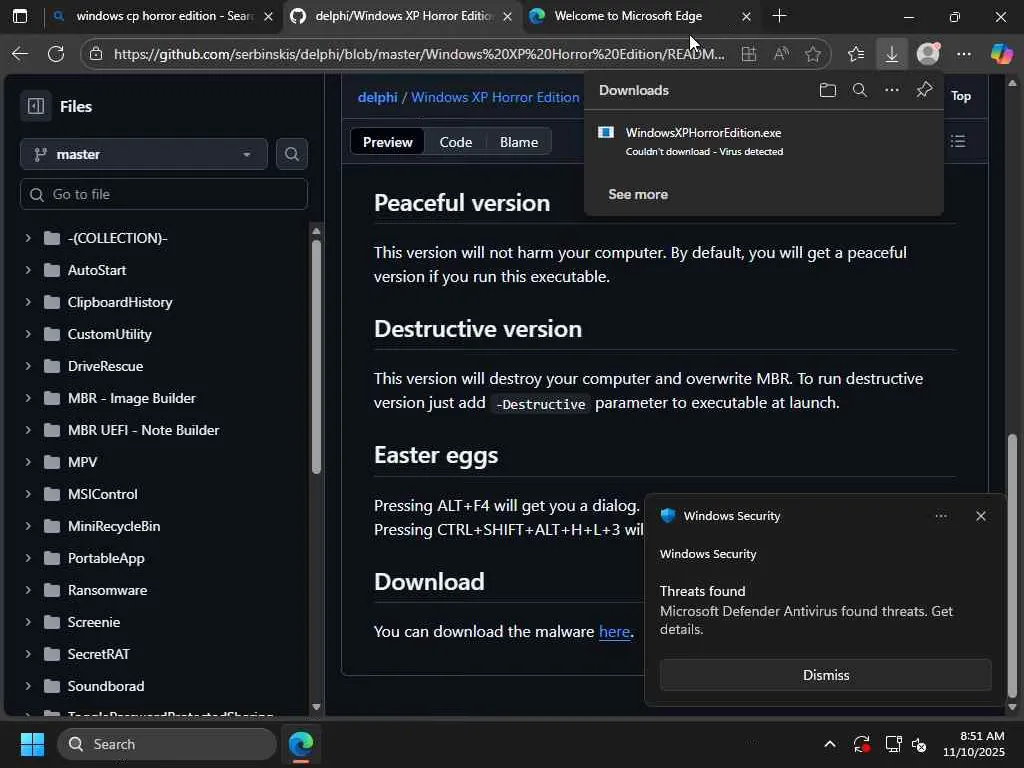Open the downloads folder icon

pyautogui.click(x=827, y=90)
